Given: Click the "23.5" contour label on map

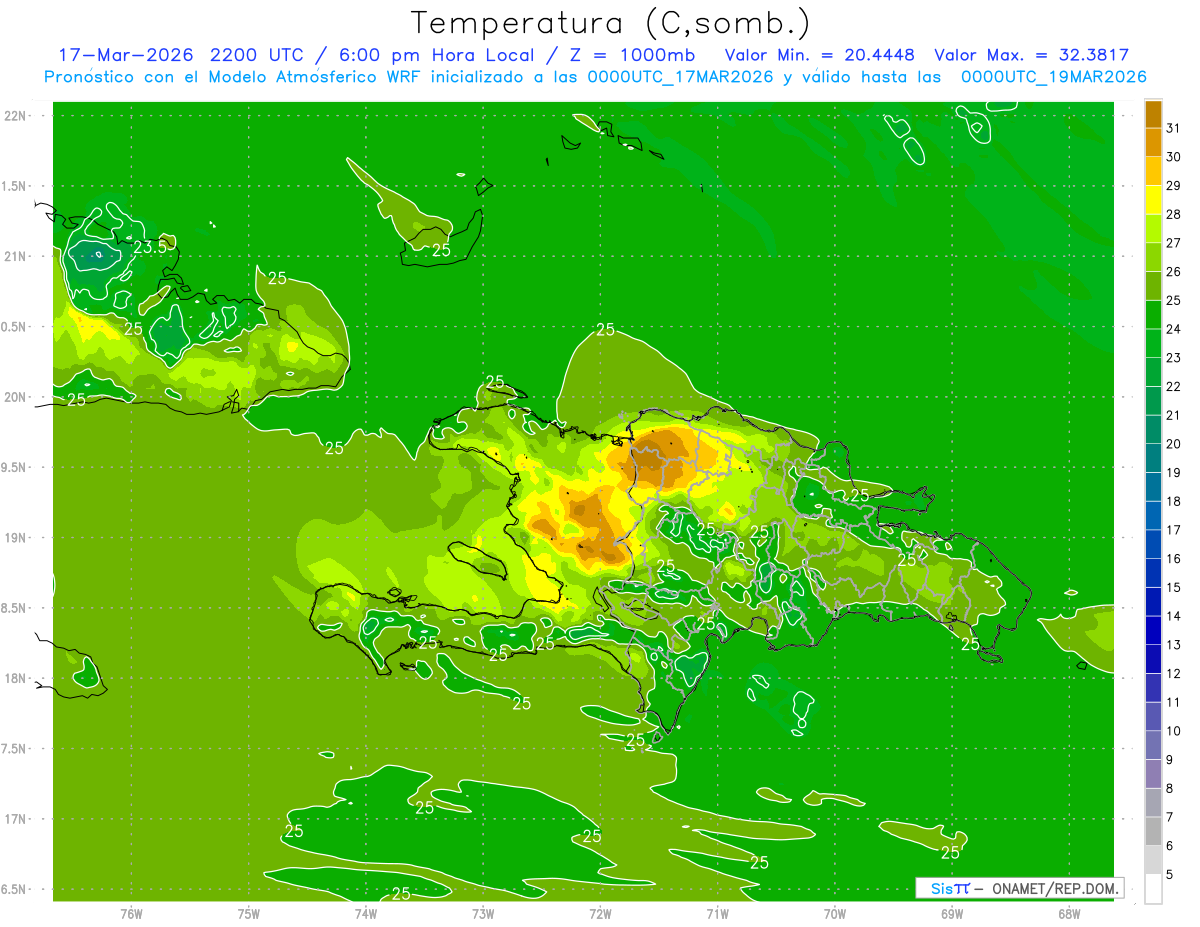Looking at the screenshot, I should (x=151, y=246).
